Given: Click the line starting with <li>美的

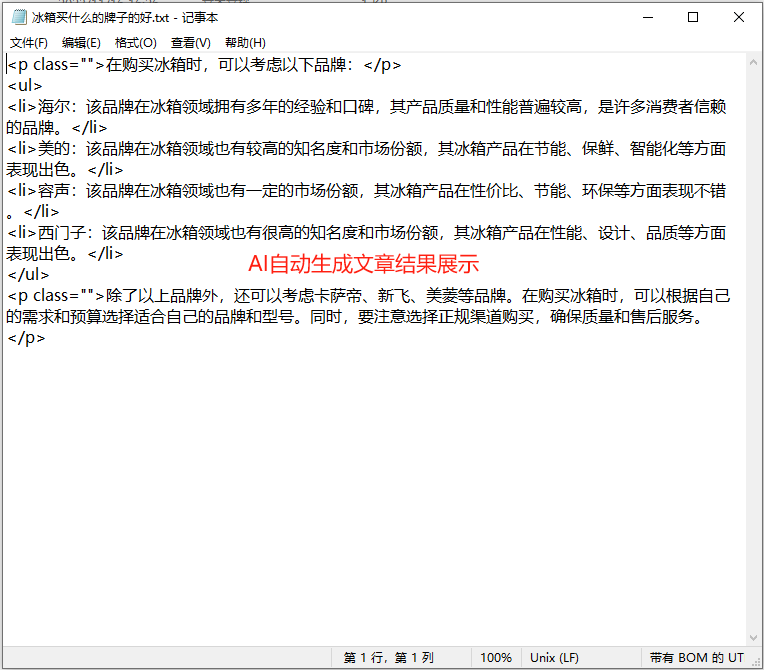Looking at the screenshot, I should 366,159.
